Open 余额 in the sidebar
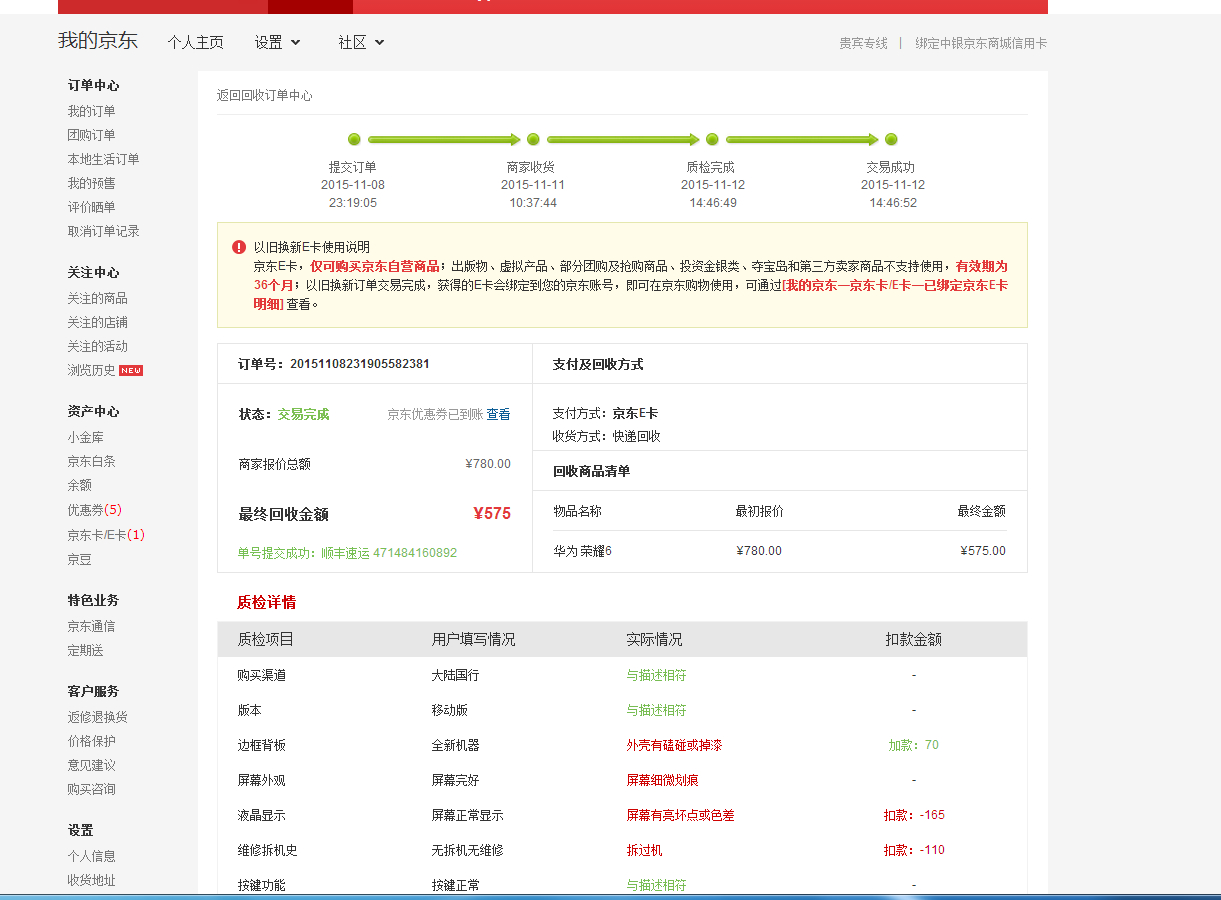Screen dimensions: 1221x900 pos(80,485)
